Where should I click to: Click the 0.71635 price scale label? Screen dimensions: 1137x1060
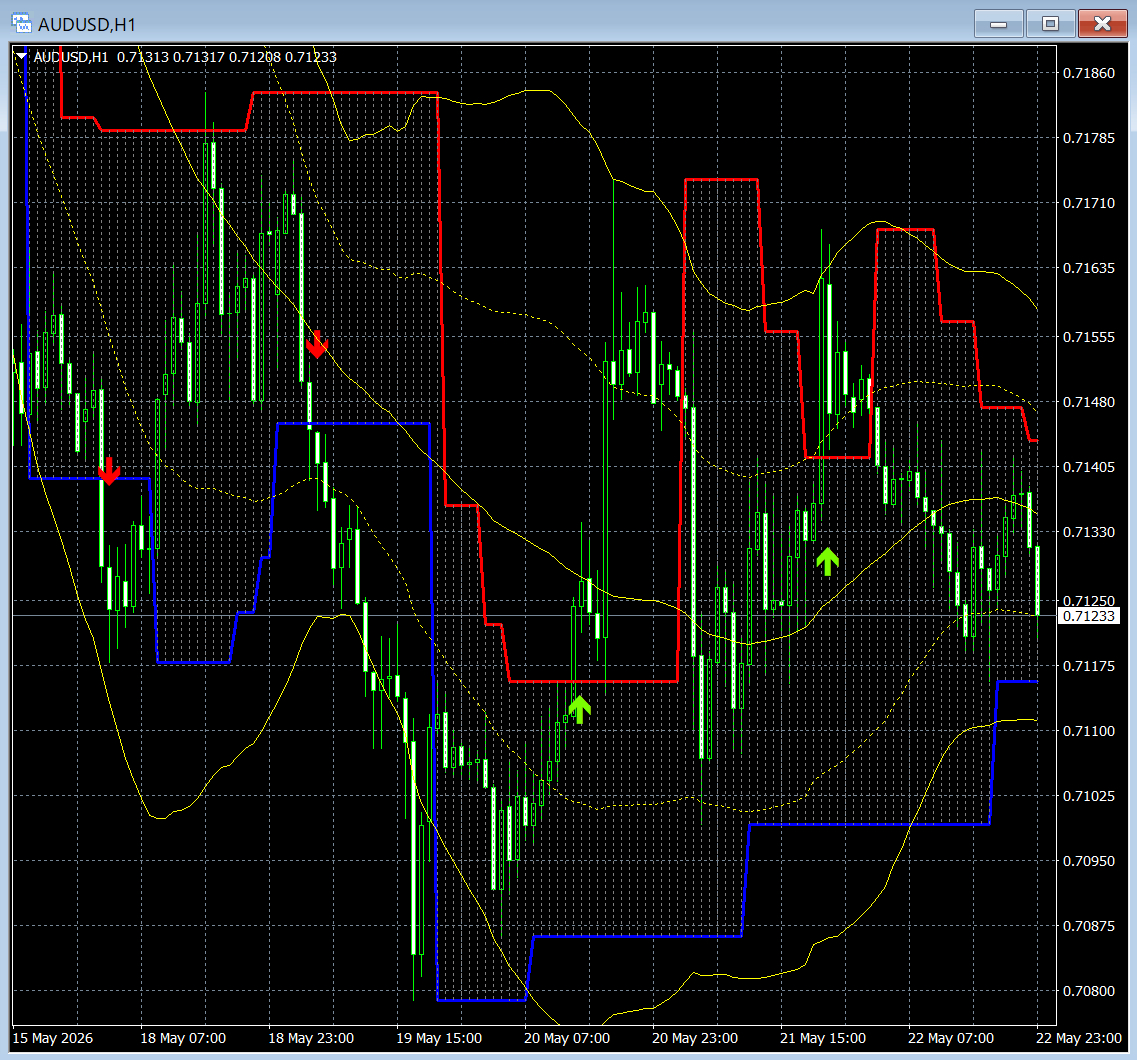point(1088,268)
